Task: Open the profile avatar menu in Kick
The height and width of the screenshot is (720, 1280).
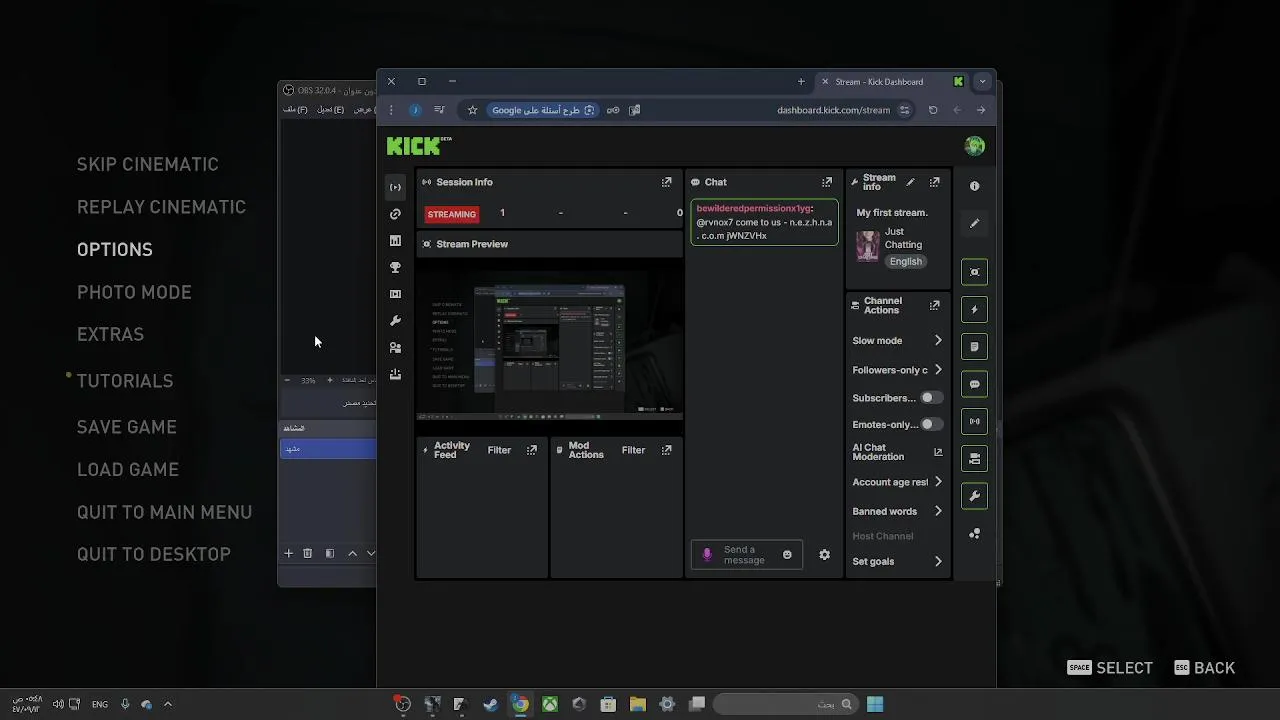Action: pos(975,146)
